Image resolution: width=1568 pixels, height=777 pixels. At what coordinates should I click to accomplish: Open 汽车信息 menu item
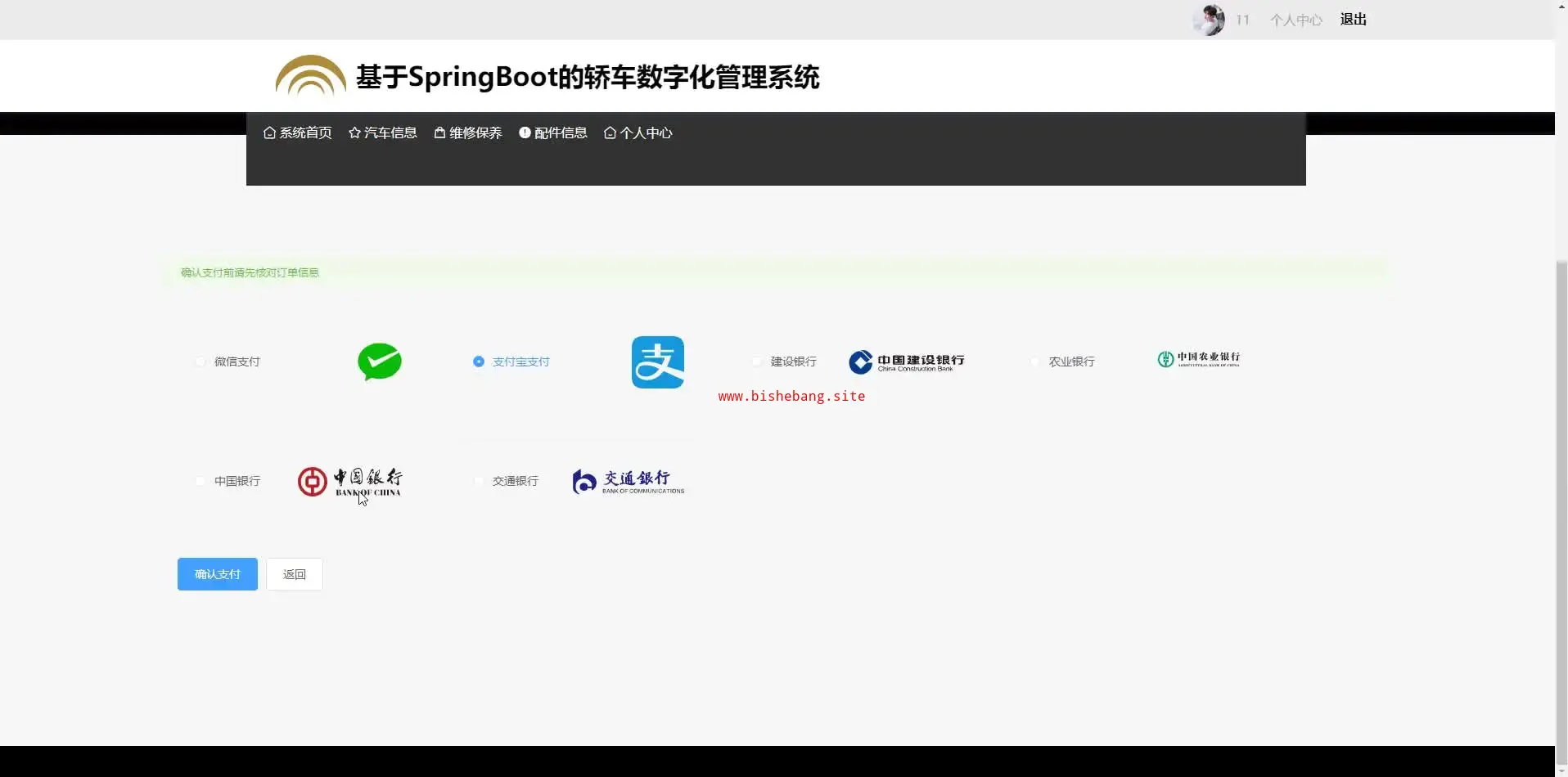(383, 132)
